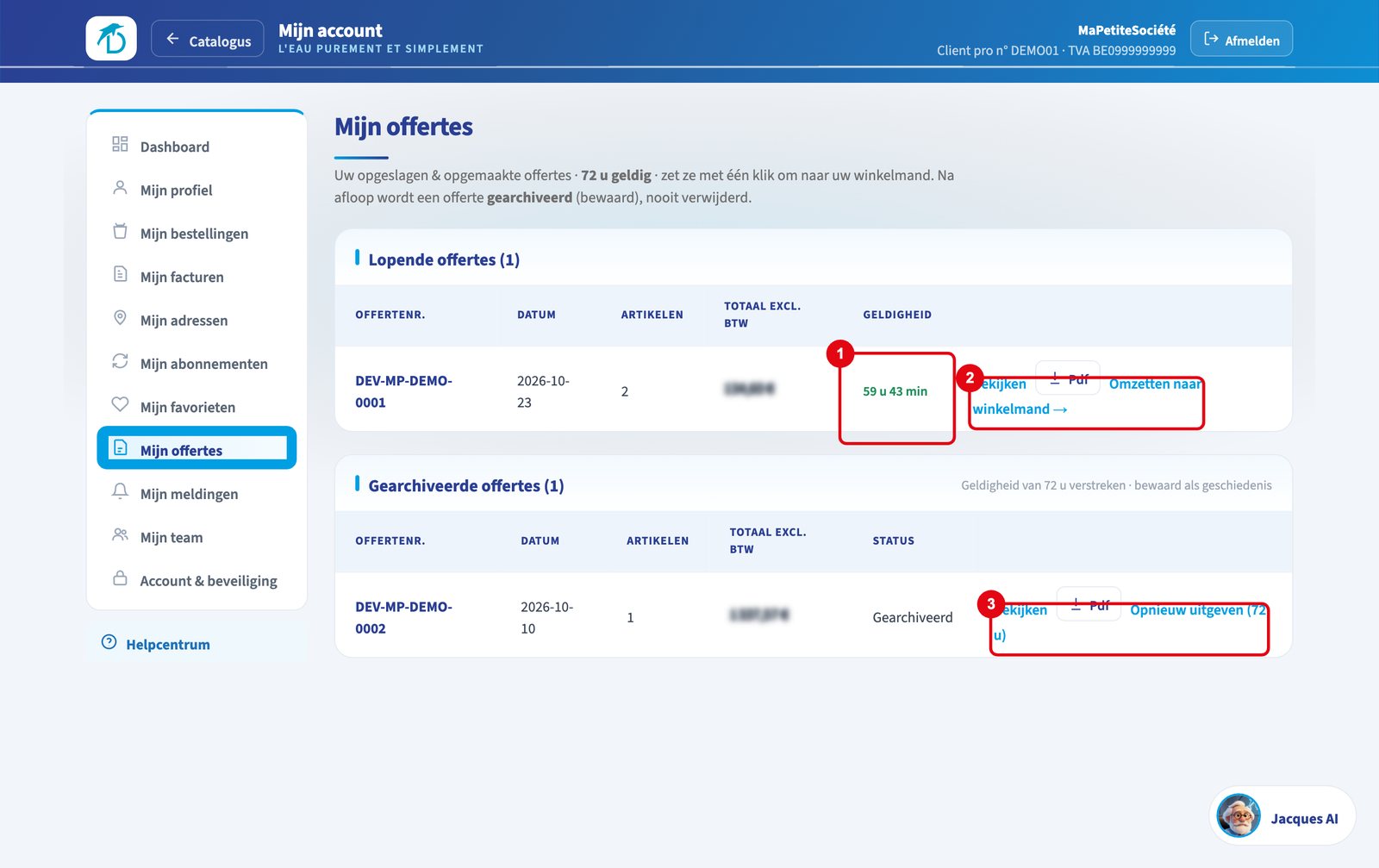Click offer number DEV-MP-DEMO-0002

click(403, 617)
